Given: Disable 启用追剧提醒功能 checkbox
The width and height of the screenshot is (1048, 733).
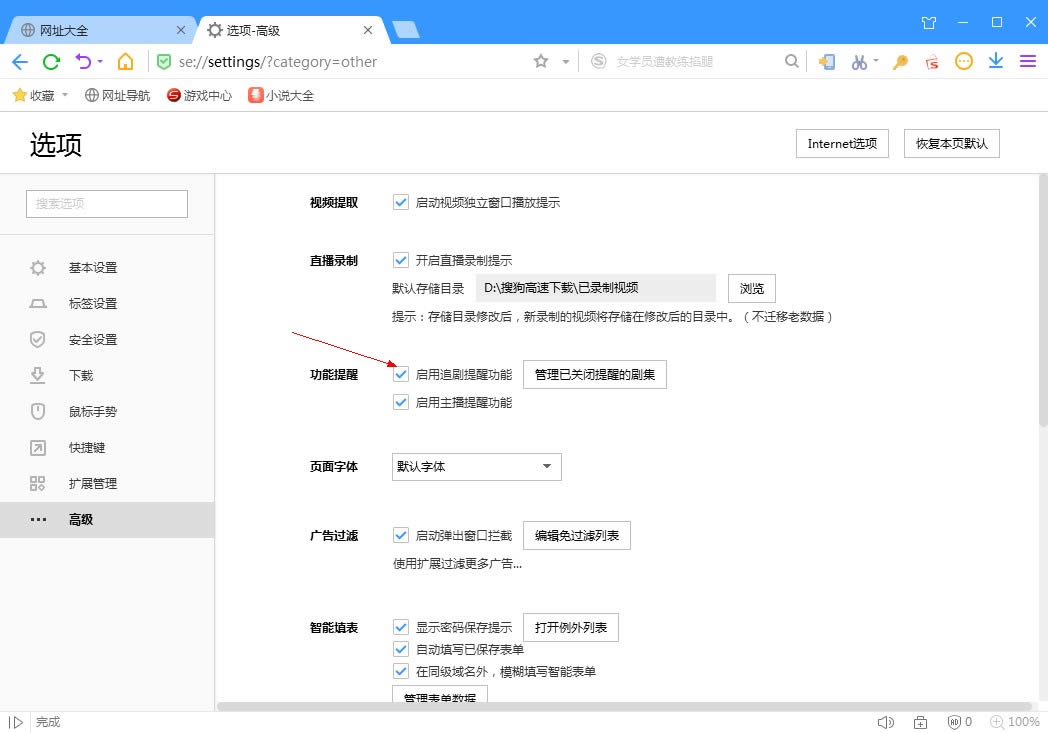Looking at the screenshot, I should pos(401,375).
